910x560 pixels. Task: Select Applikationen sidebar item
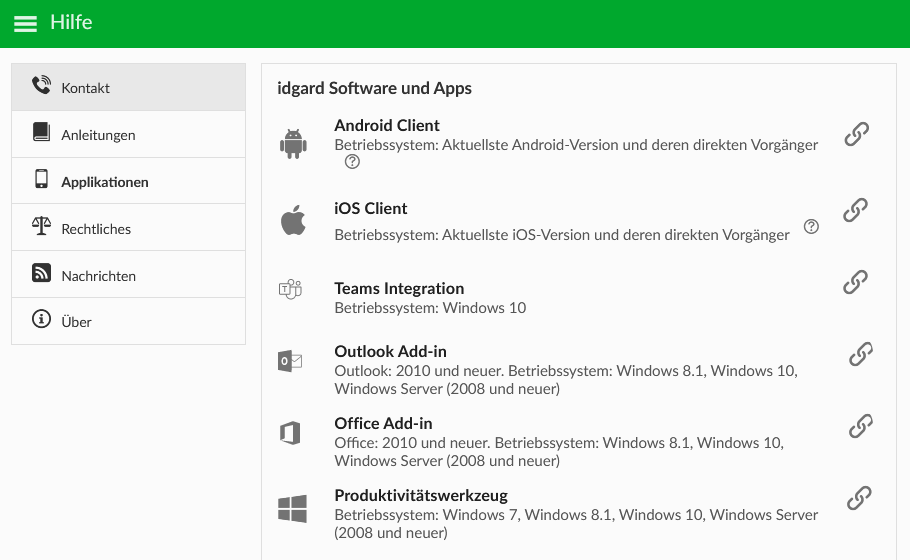click(128, 181)
